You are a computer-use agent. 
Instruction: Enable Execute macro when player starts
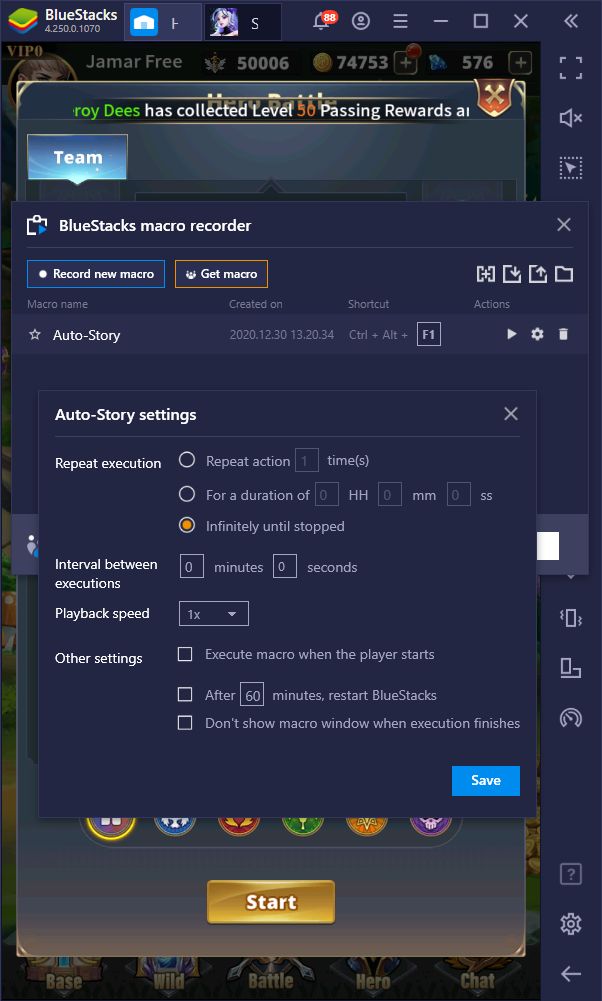point(185,654)
